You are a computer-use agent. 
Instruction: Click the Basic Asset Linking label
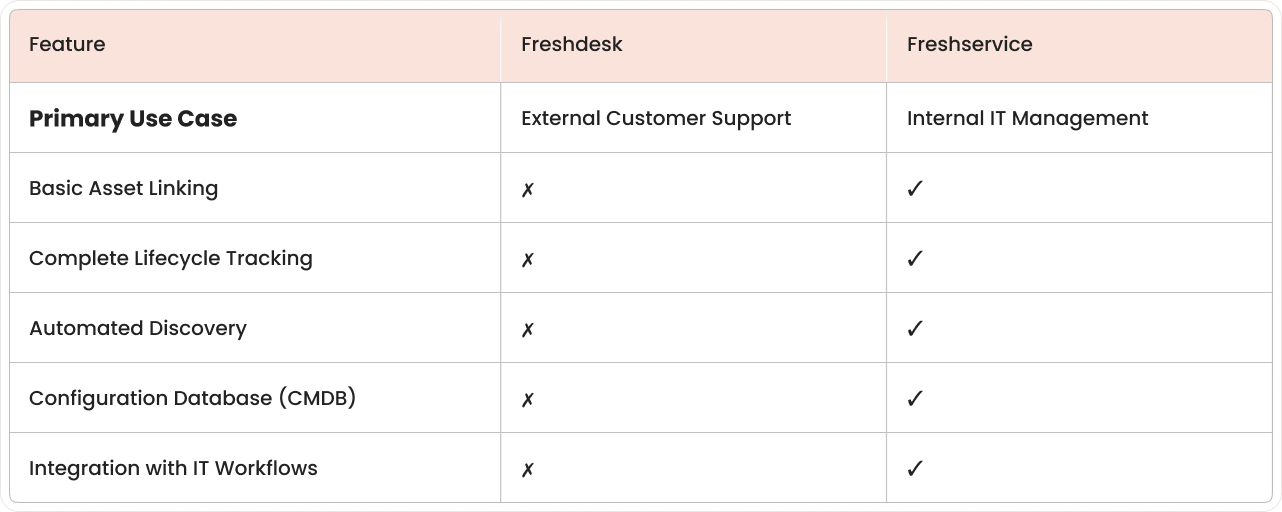[x=123, y=188]
